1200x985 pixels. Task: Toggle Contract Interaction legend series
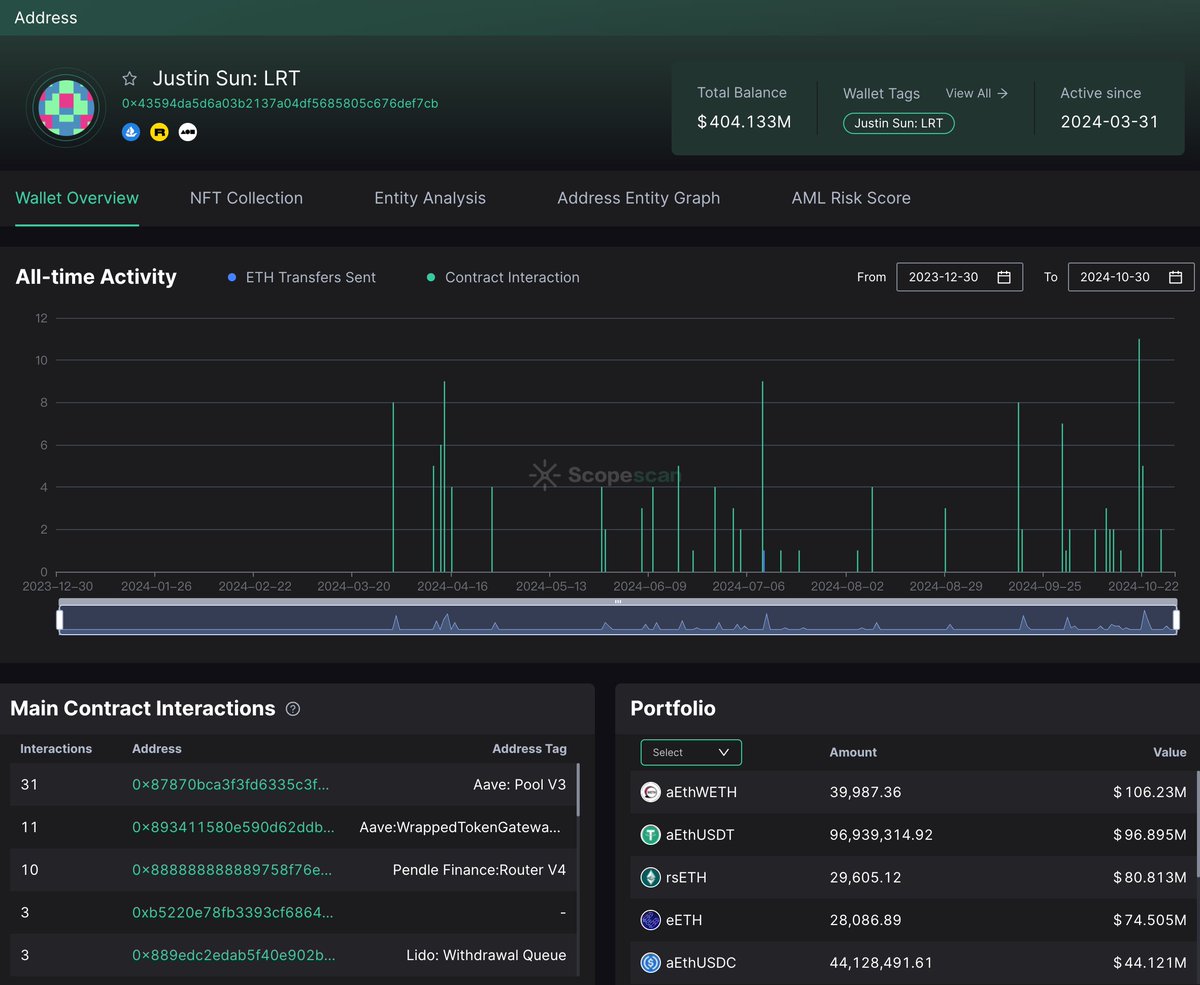[503, 277]
